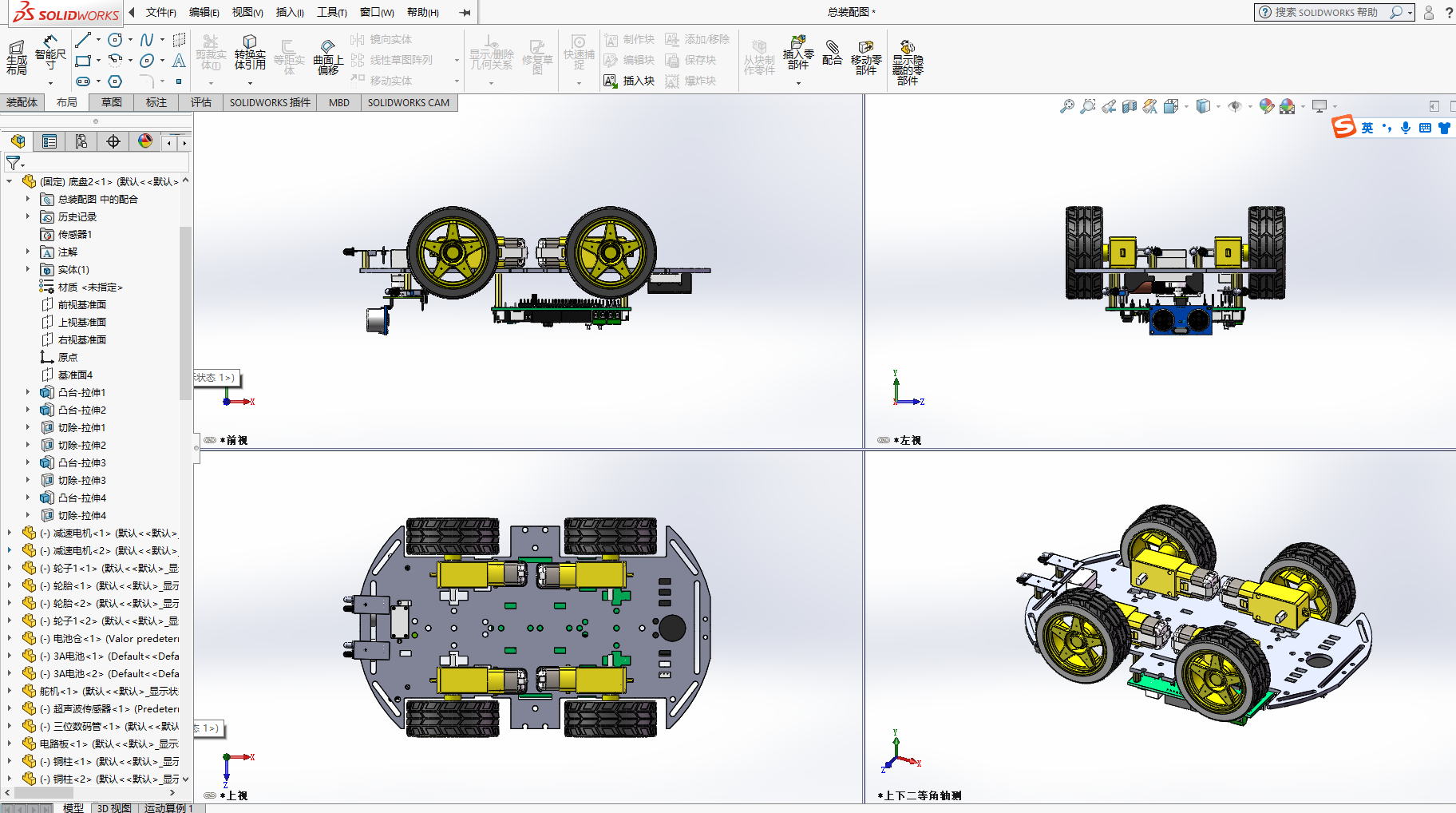Open the ConfigurationManager tab icon
Screen dimensions: 1456x813
pyautogui.click(x=81, y=141)
